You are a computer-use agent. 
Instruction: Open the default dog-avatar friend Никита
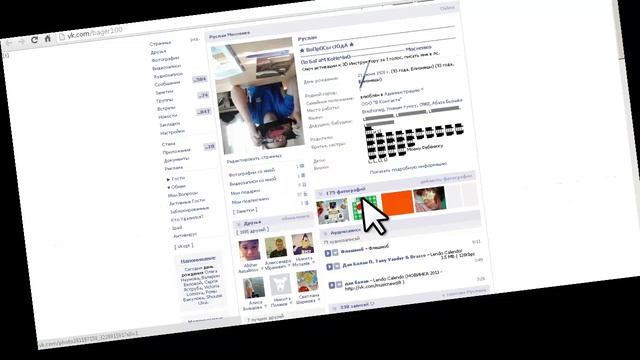[280, 285]
